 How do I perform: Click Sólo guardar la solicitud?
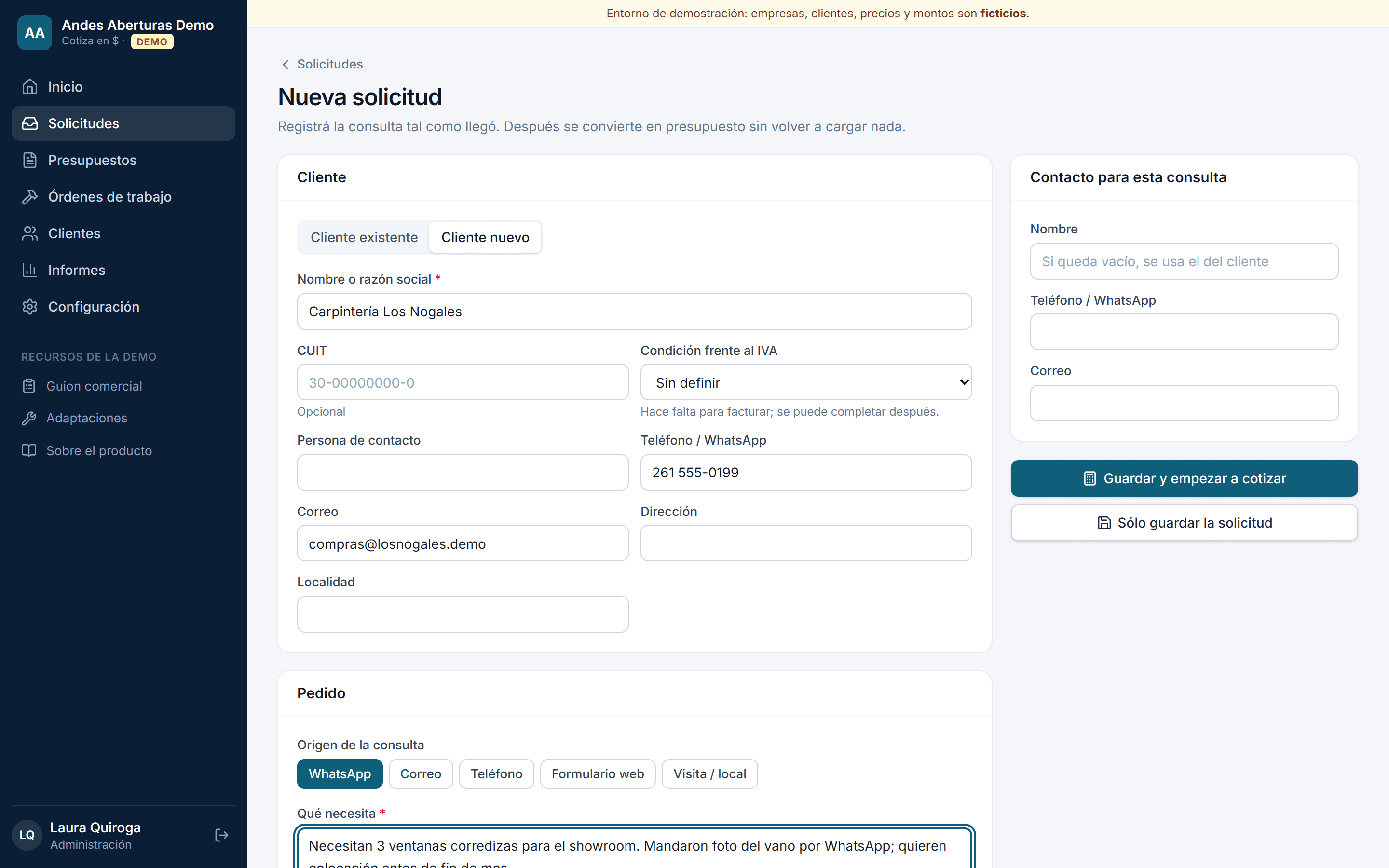[1184, 523]
